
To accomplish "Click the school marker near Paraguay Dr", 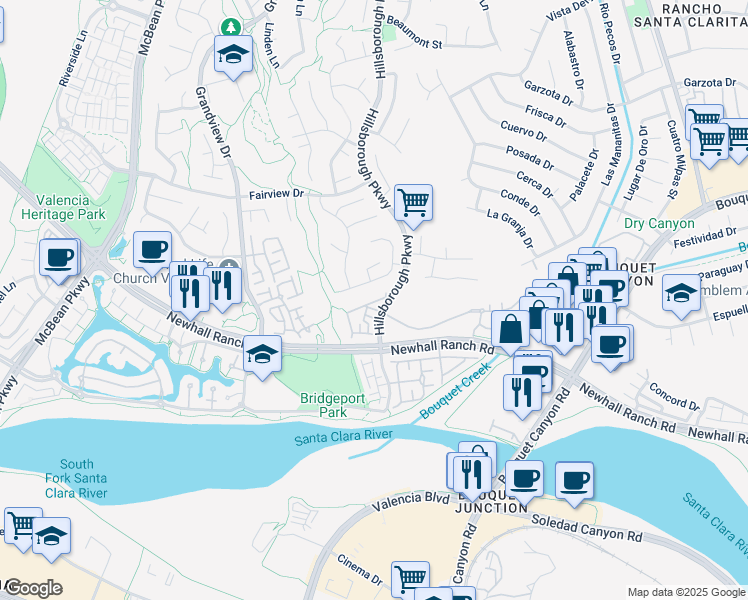I will [682, 297].
